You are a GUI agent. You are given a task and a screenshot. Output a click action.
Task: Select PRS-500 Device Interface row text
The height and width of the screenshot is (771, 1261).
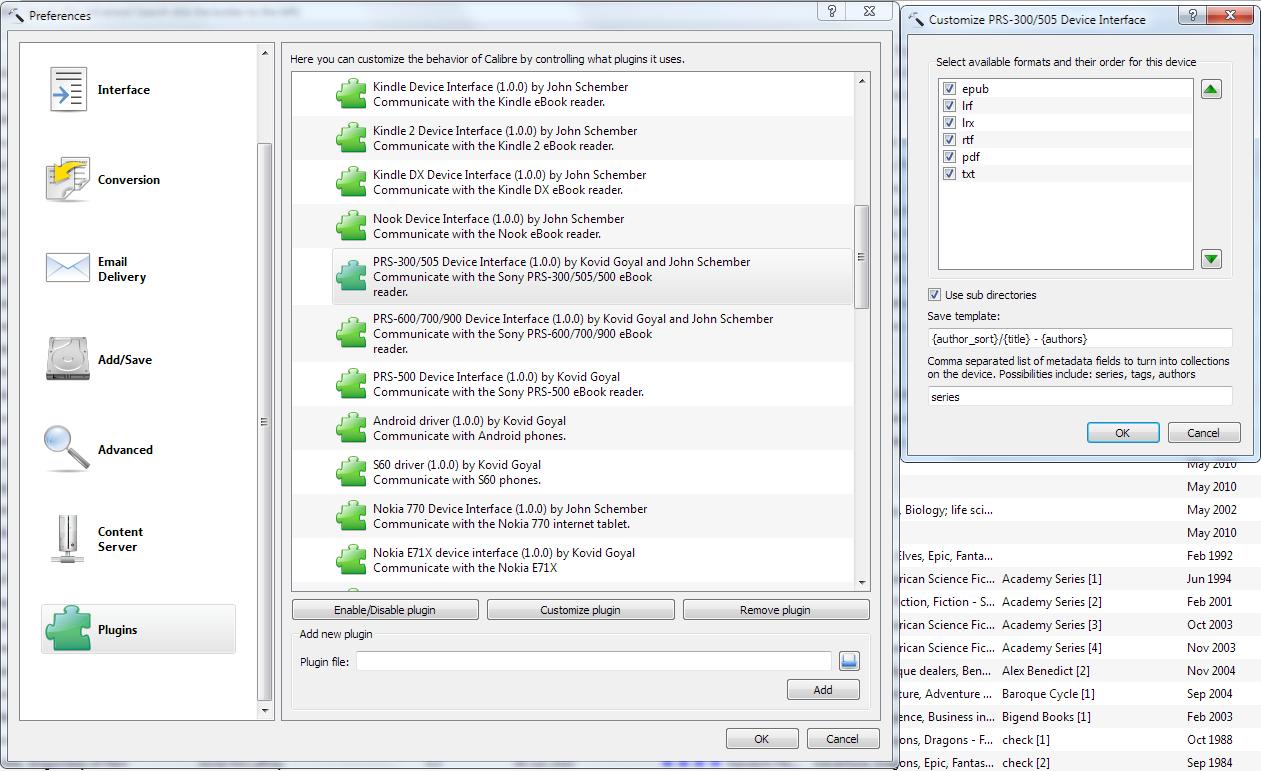click(x=508, y=384)
